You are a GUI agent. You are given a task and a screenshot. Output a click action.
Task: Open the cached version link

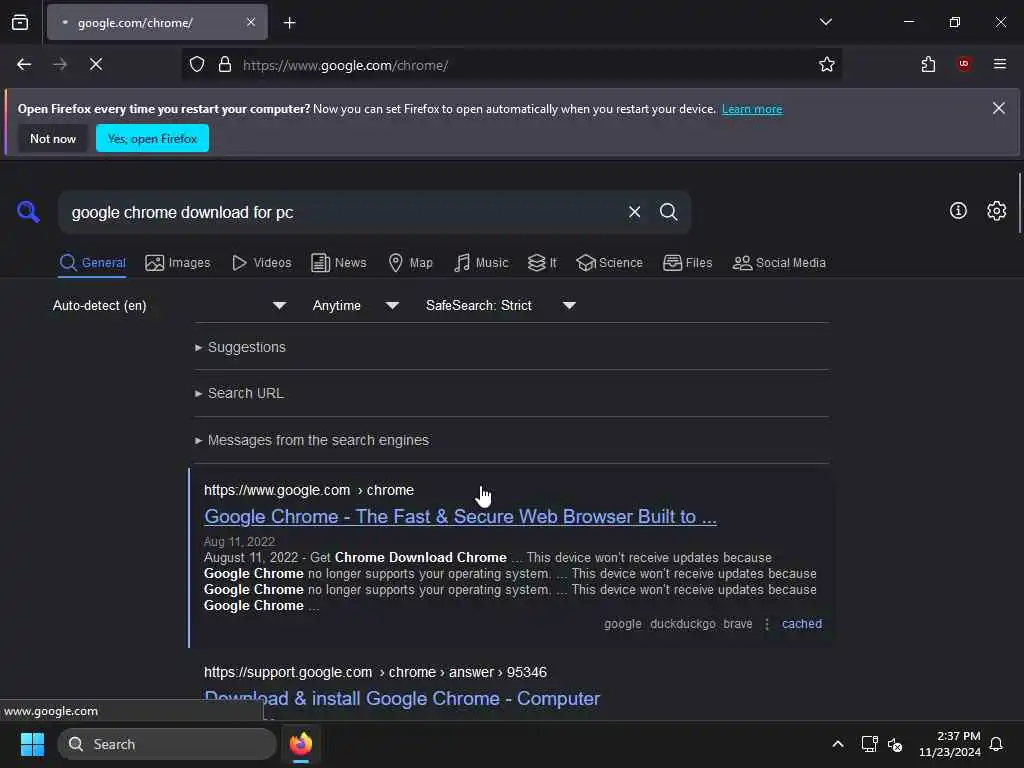click(802, 624)
